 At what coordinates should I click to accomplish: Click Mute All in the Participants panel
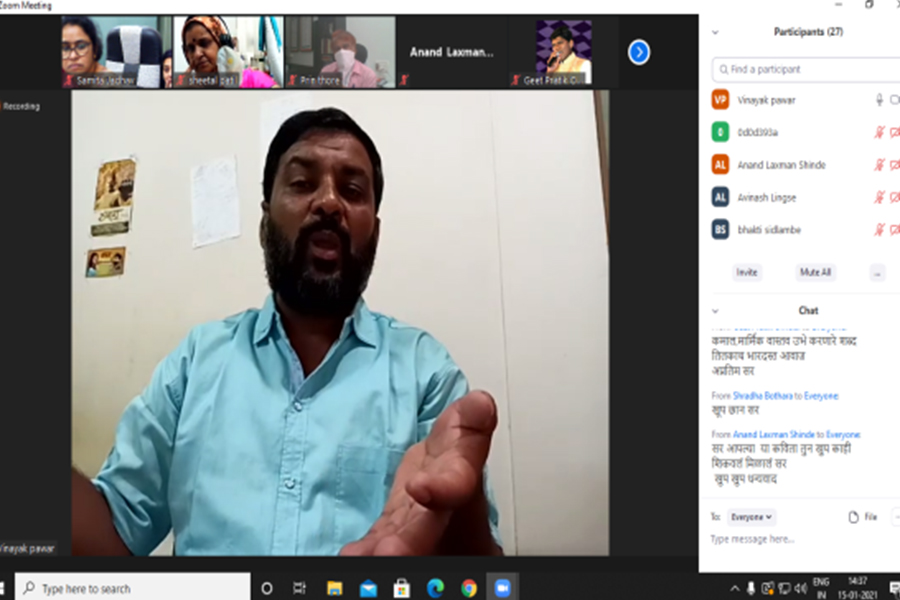816,272
